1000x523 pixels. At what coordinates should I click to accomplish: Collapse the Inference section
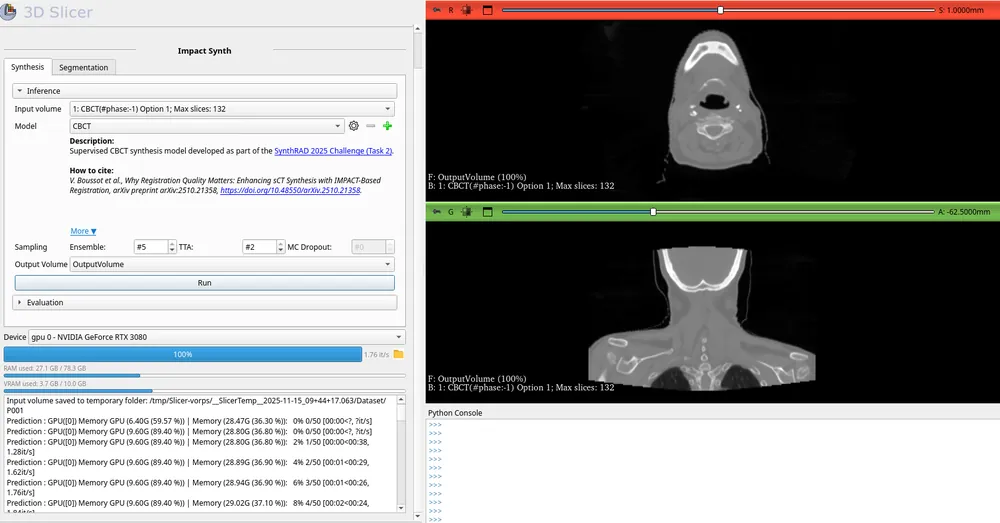click(x=204, y=91)
